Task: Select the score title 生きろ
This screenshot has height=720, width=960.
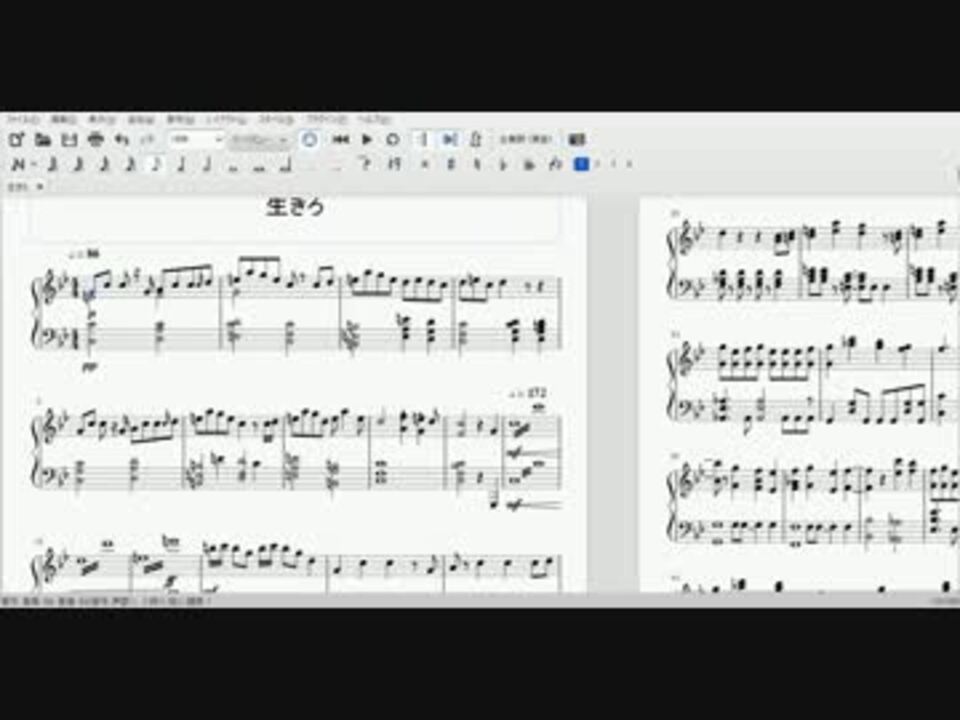Action: point(295,208)
